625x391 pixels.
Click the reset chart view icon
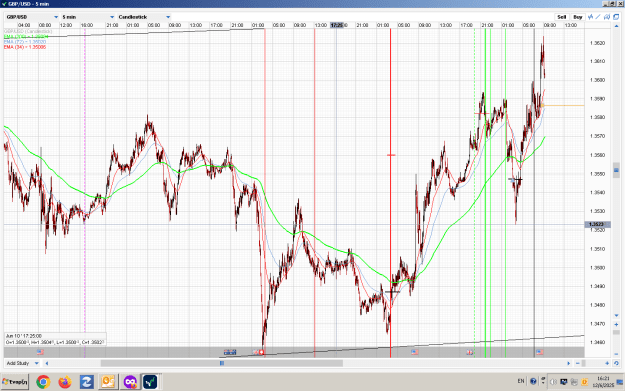616,363
